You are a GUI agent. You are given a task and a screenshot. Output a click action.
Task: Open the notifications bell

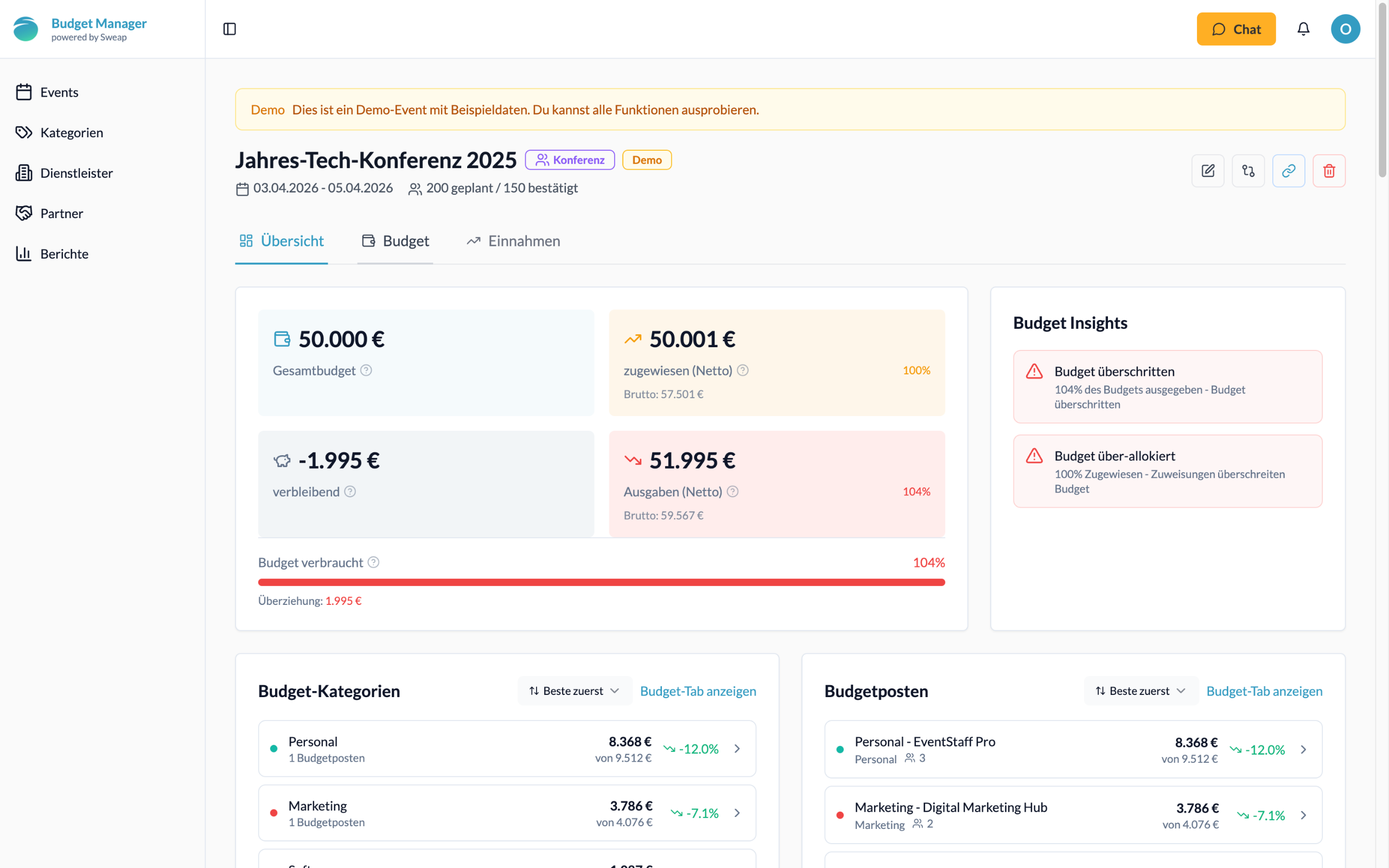1303,29
